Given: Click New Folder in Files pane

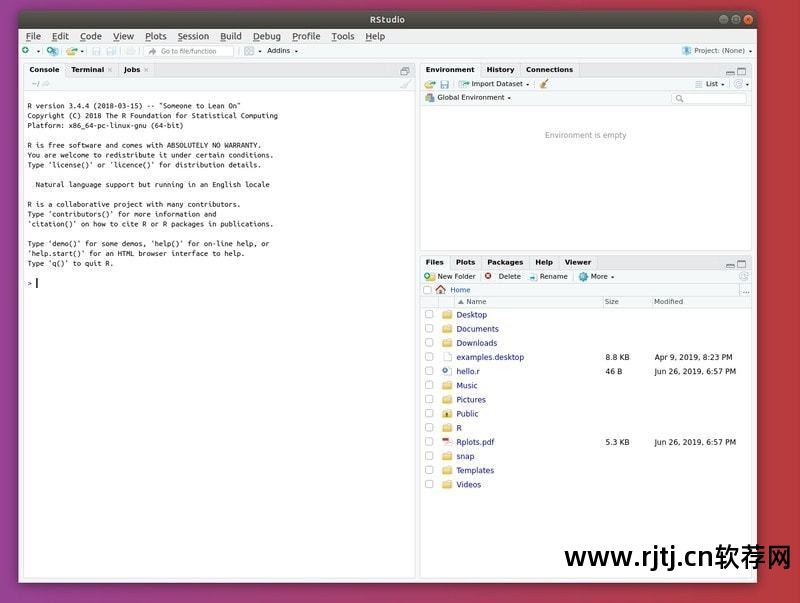Looking at the screenshot, I should click(449, 277).
